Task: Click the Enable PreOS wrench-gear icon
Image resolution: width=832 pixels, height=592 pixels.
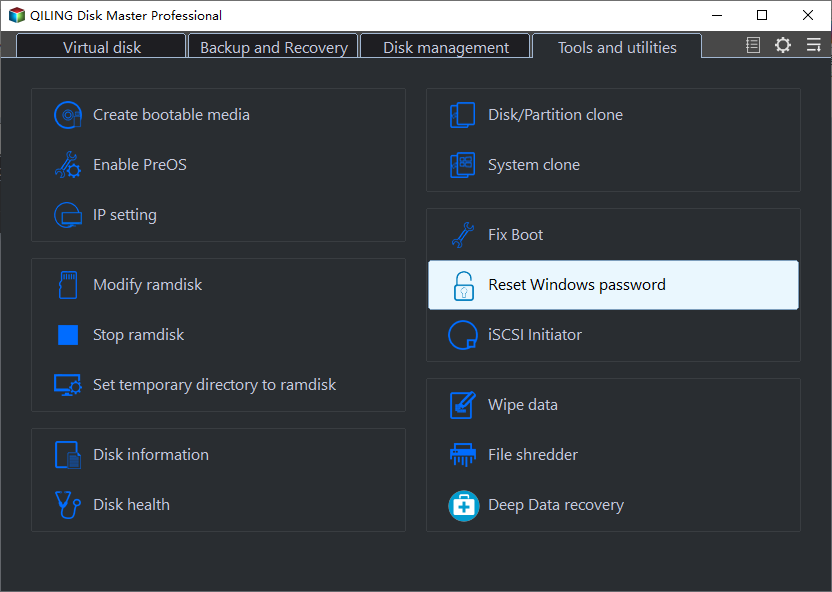Action: [68, 164]
